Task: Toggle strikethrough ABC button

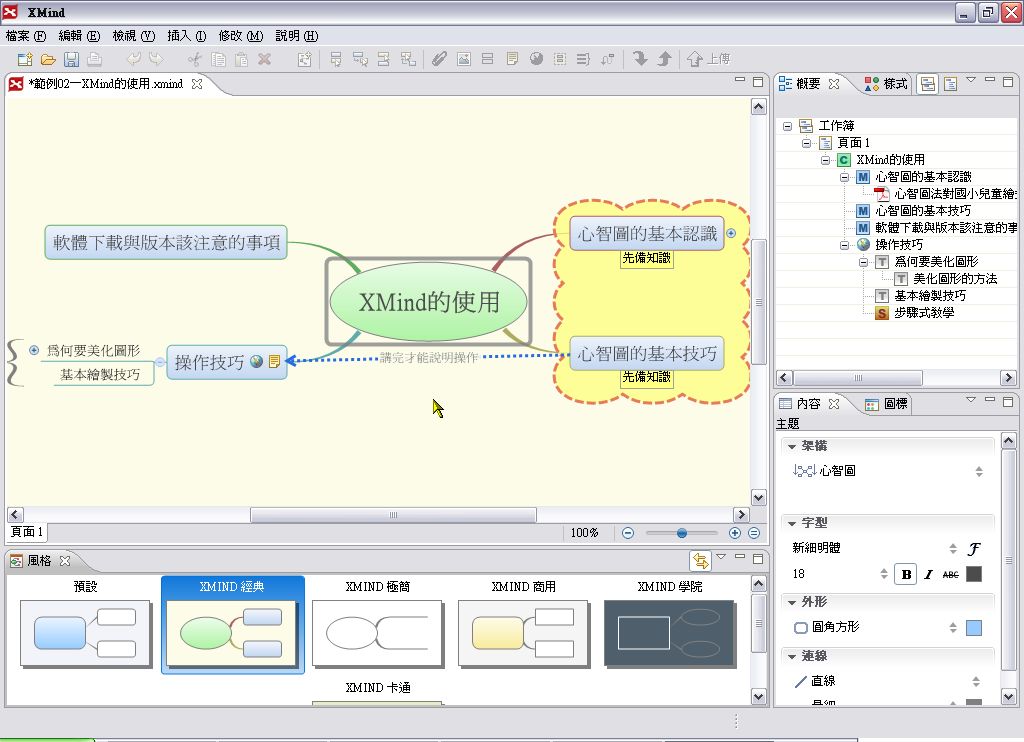Action: 951,574
